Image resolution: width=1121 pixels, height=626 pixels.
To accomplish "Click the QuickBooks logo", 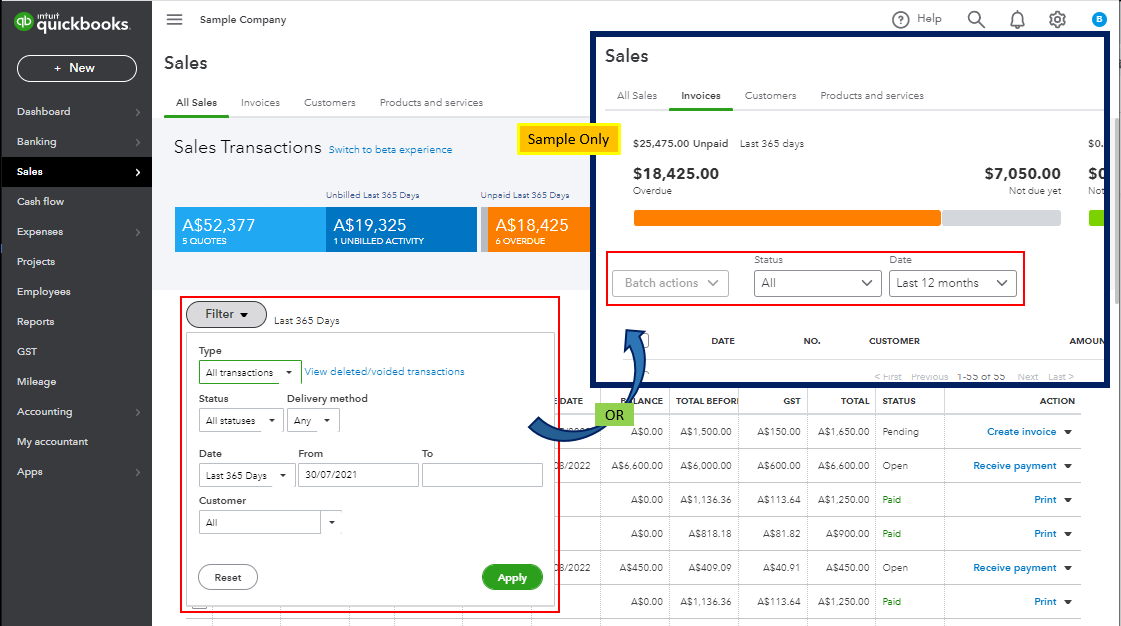I will point(72,22).
